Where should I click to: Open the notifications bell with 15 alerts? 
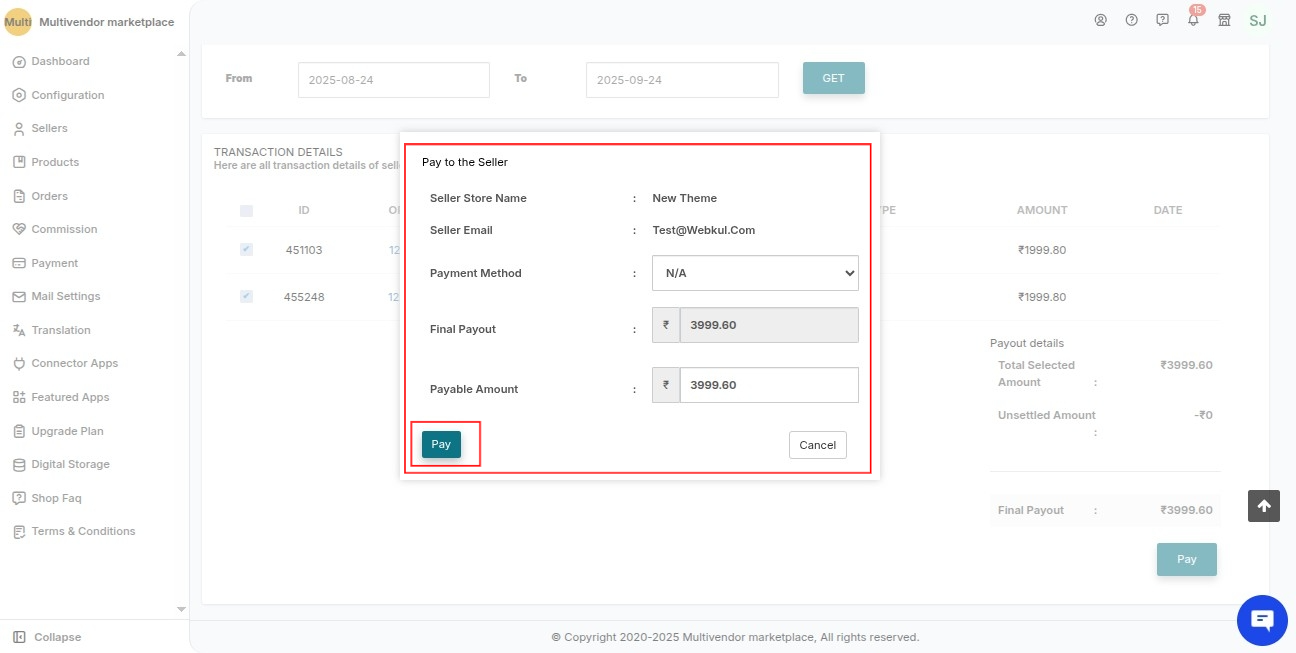1192,20
